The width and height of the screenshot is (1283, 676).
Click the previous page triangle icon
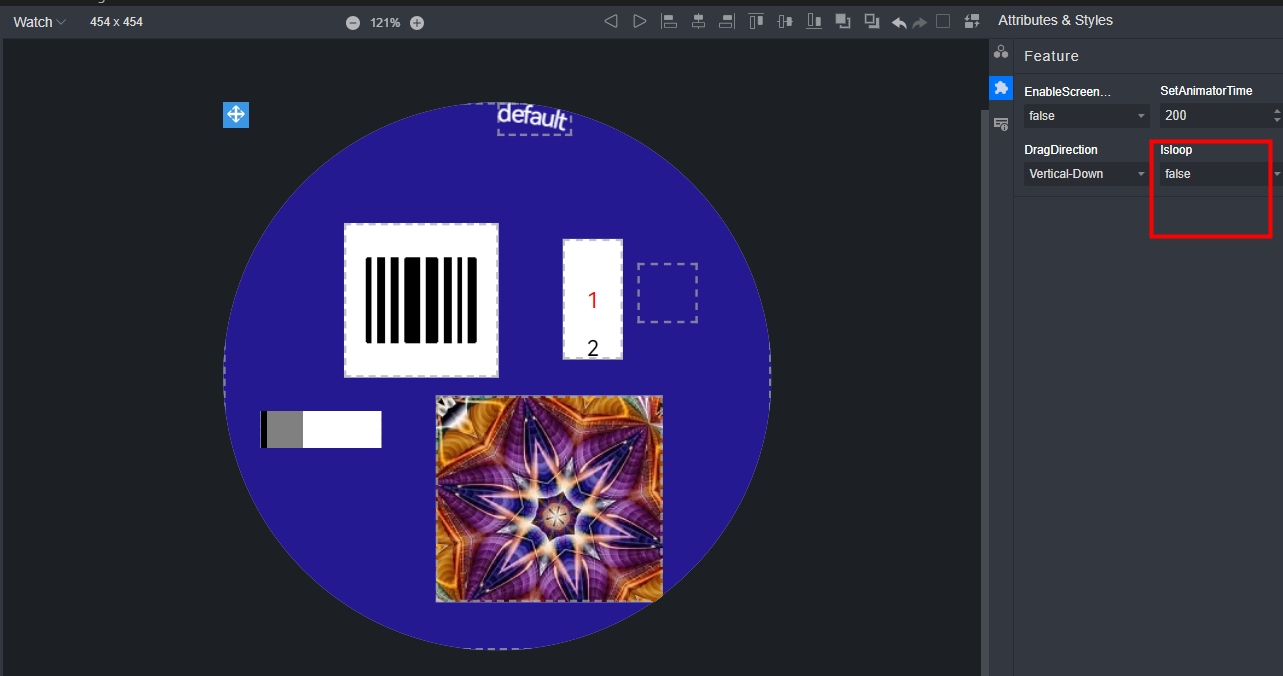[x=611, y=21]
